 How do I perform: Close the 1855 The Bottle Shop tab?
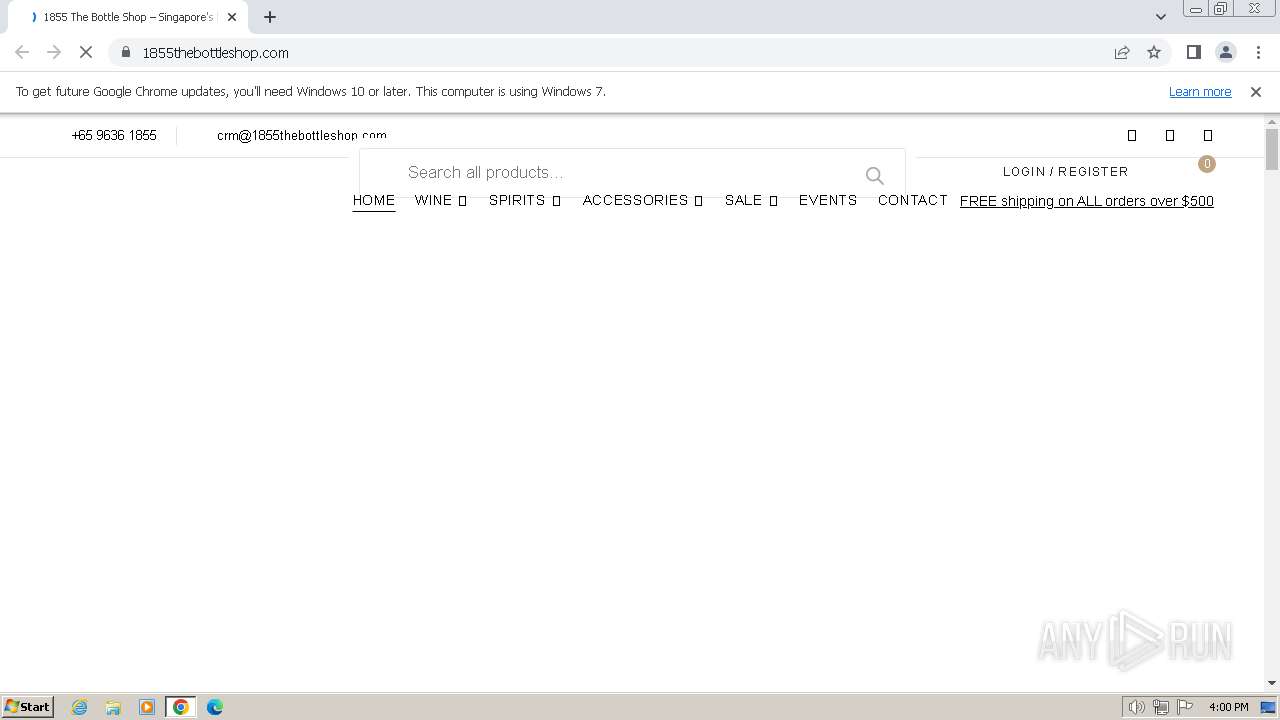pos(232,17)
